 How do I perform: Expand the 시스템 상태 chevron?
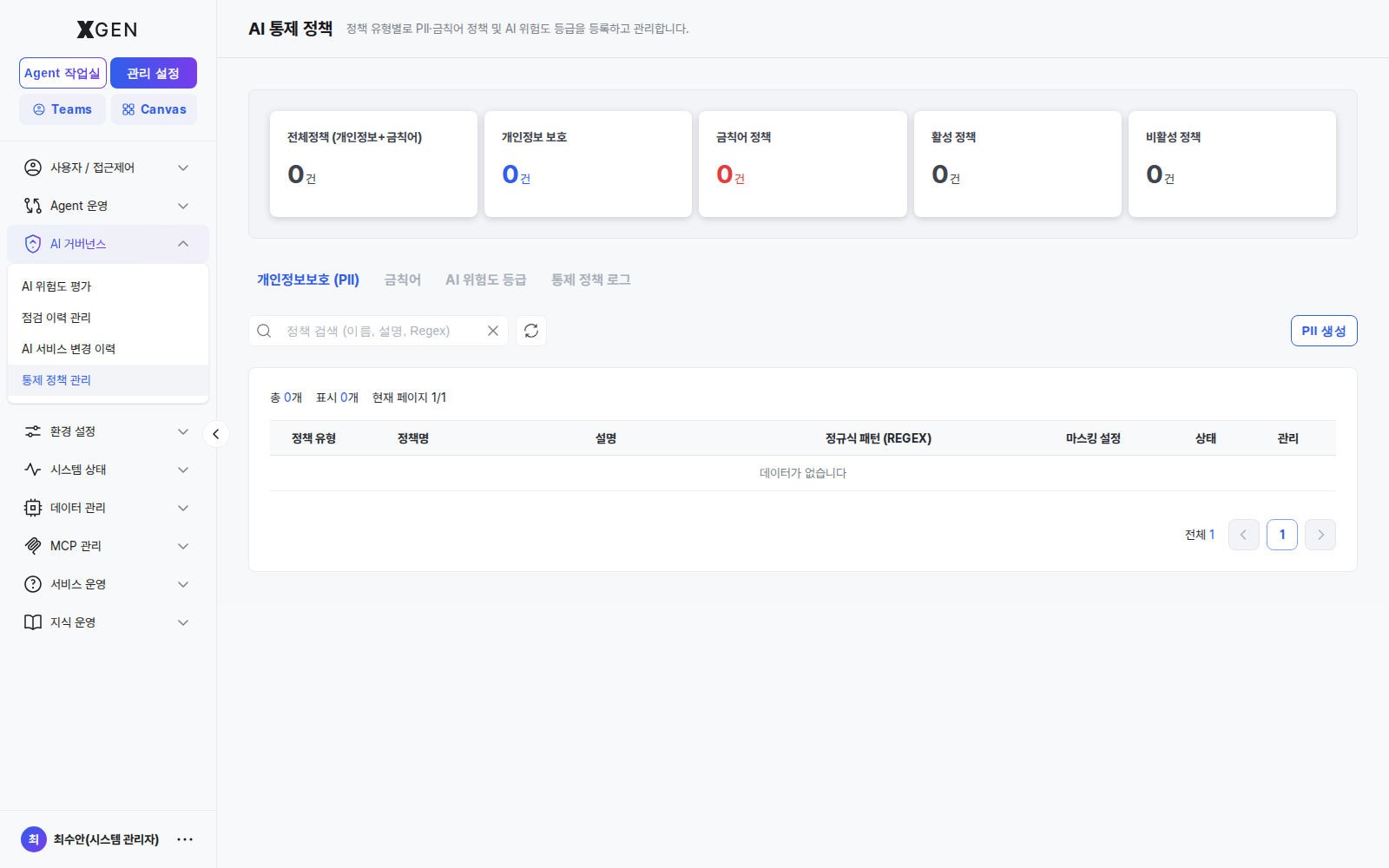(183, 470)
